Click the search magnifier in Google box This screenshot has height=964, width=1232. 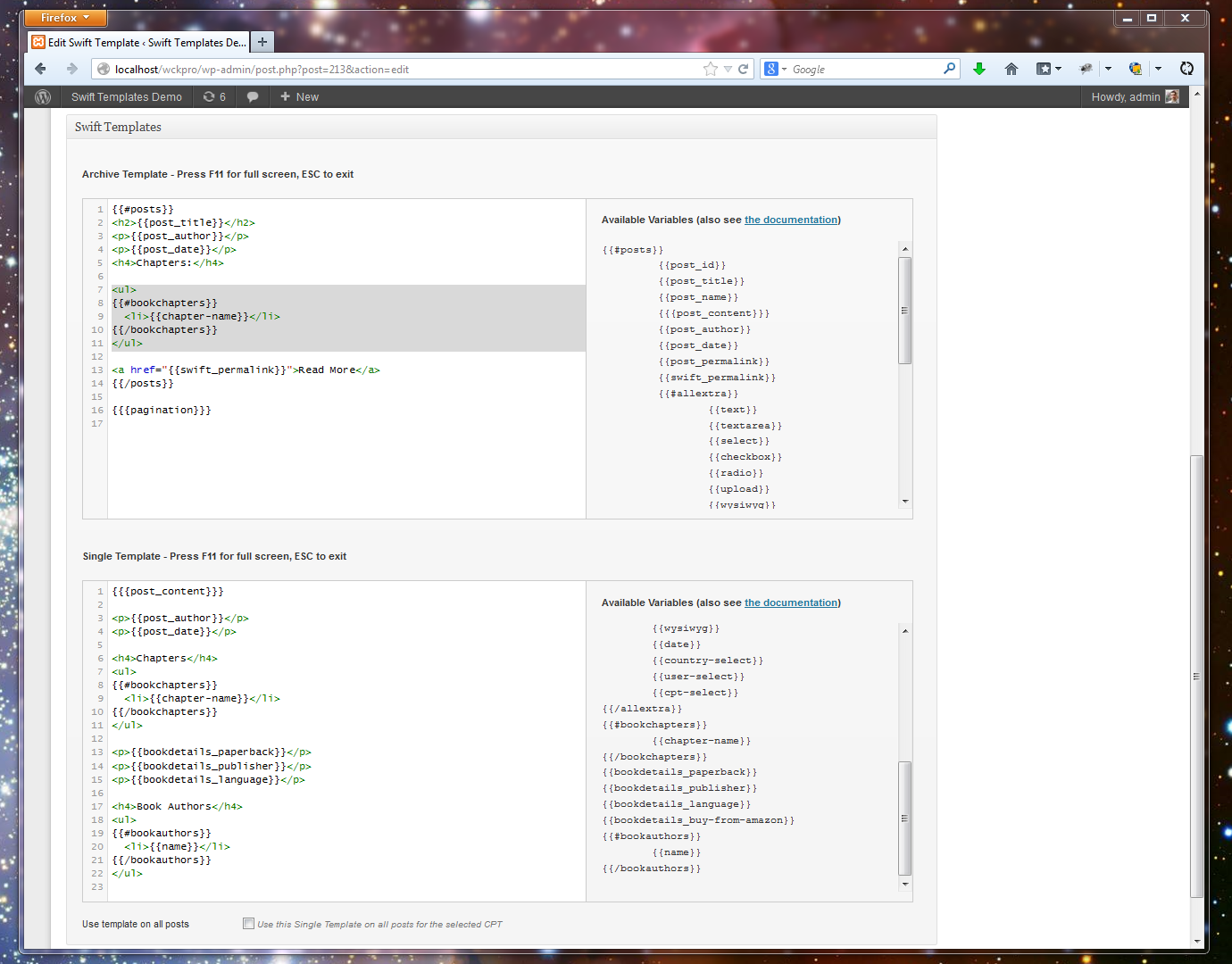pos(949,69)
